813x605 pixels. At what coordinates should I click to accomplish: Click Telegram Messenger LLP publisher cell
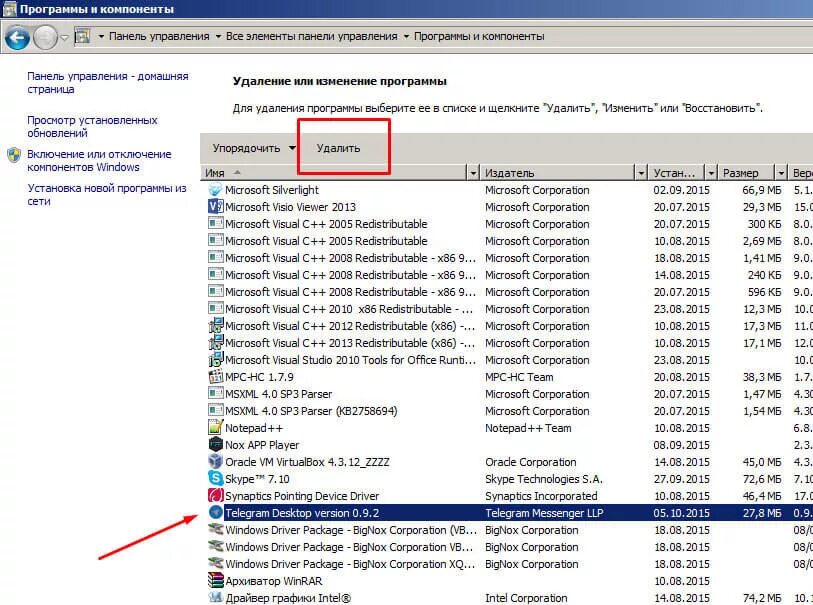544,513
